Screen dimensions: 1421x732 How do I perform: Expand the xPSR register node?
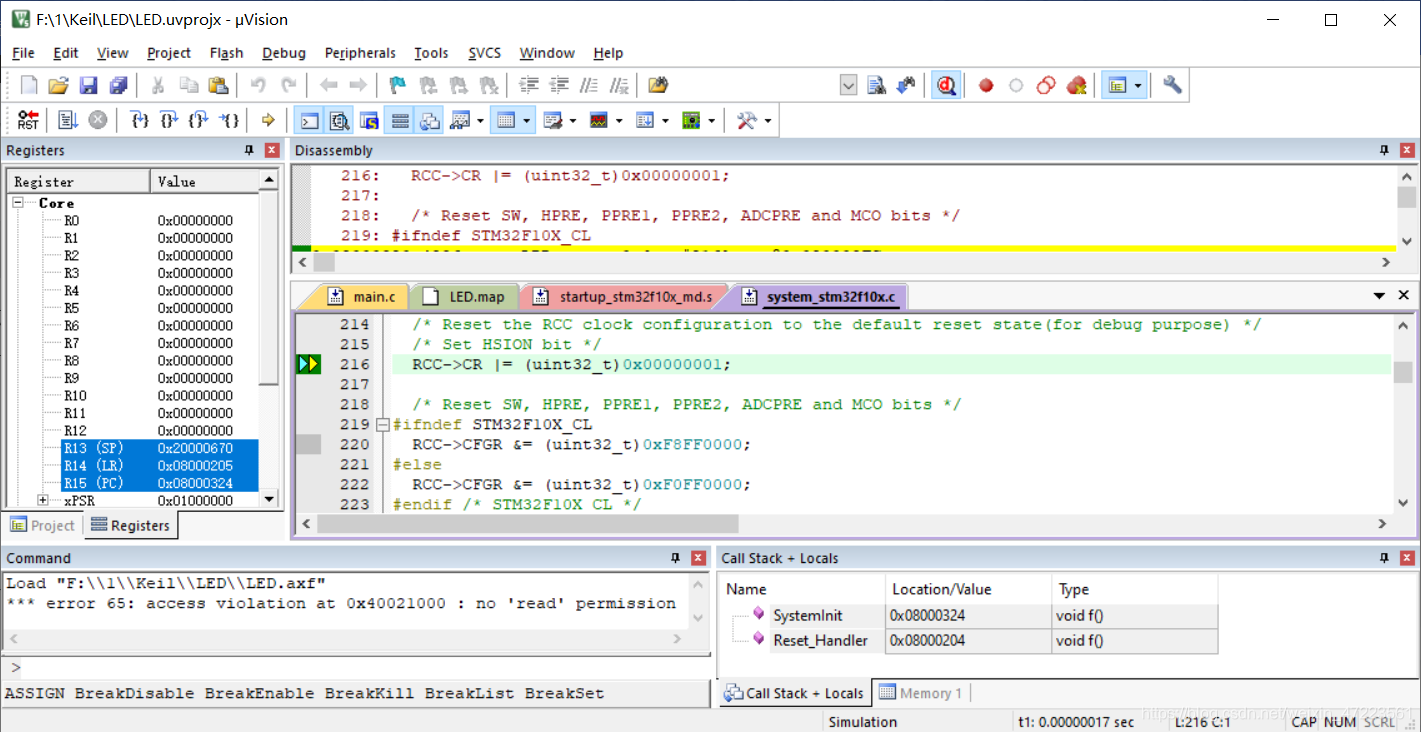click(43, 500)
